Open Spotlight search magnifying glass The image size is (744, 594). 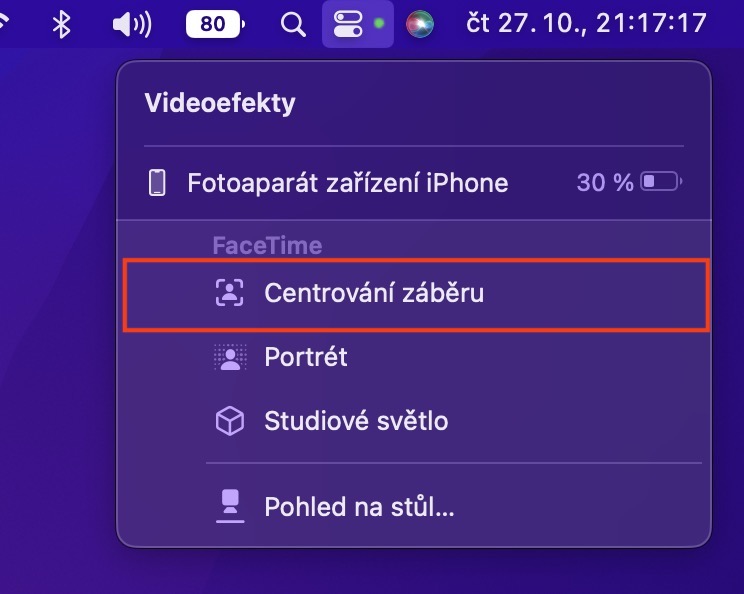click(293, 24)
